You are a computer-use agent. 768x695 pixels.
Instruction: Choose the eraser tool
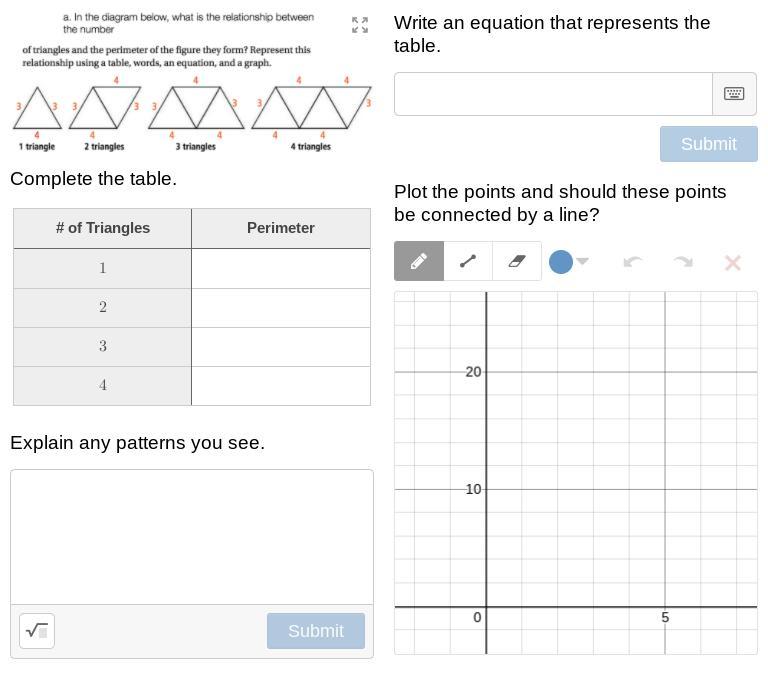pos(517,261)
